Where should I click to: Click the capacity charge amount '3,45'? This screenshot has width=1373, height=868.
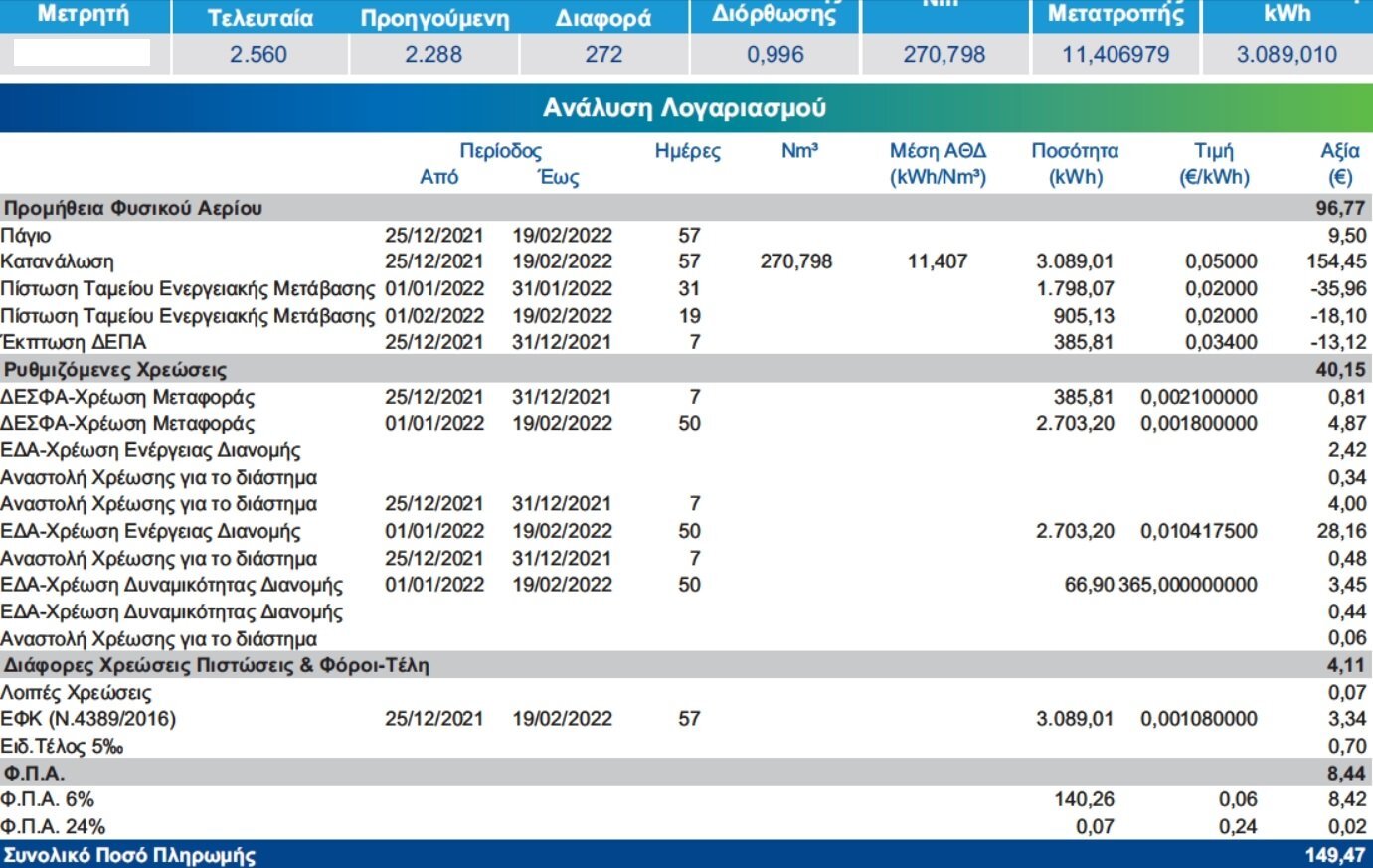click(x=1347, y=585)
